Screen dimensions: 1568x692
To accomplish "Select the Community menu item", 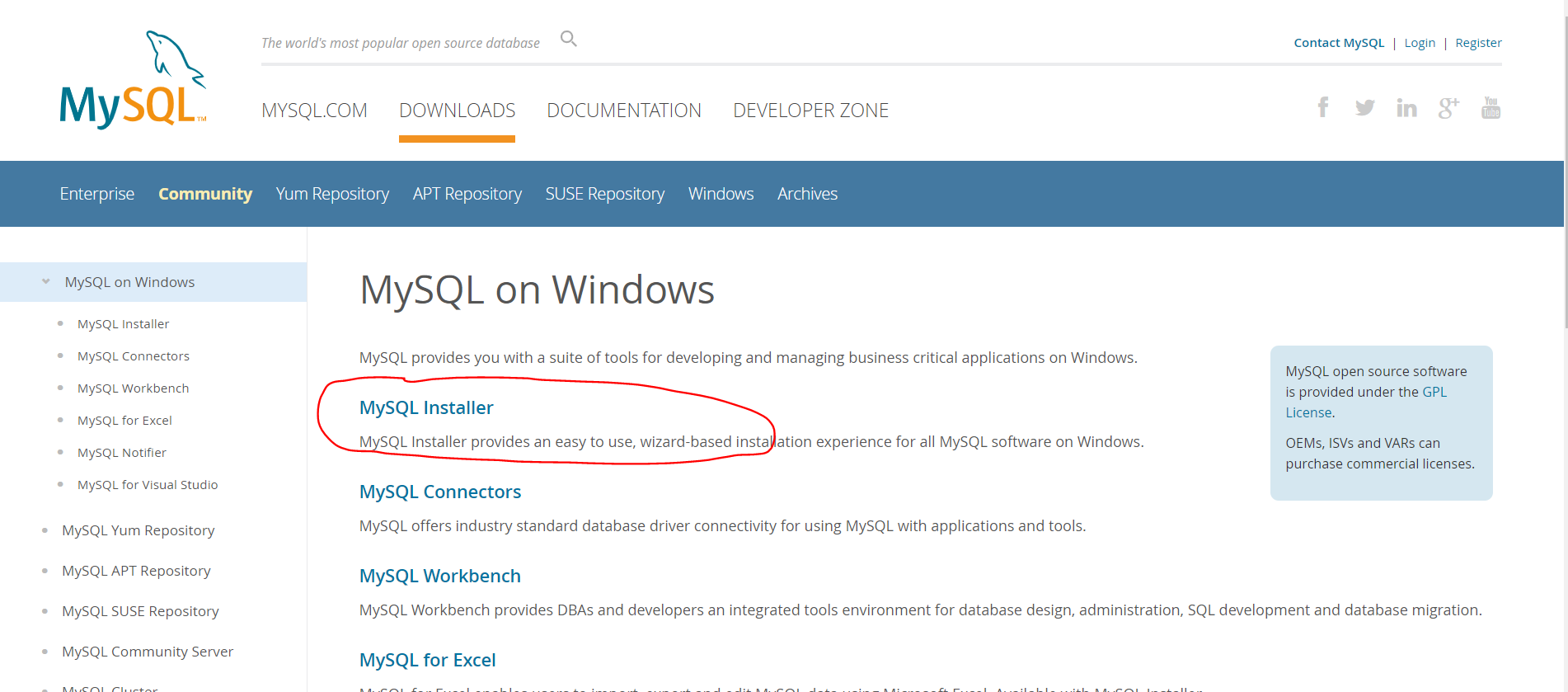I will [205, 194].
